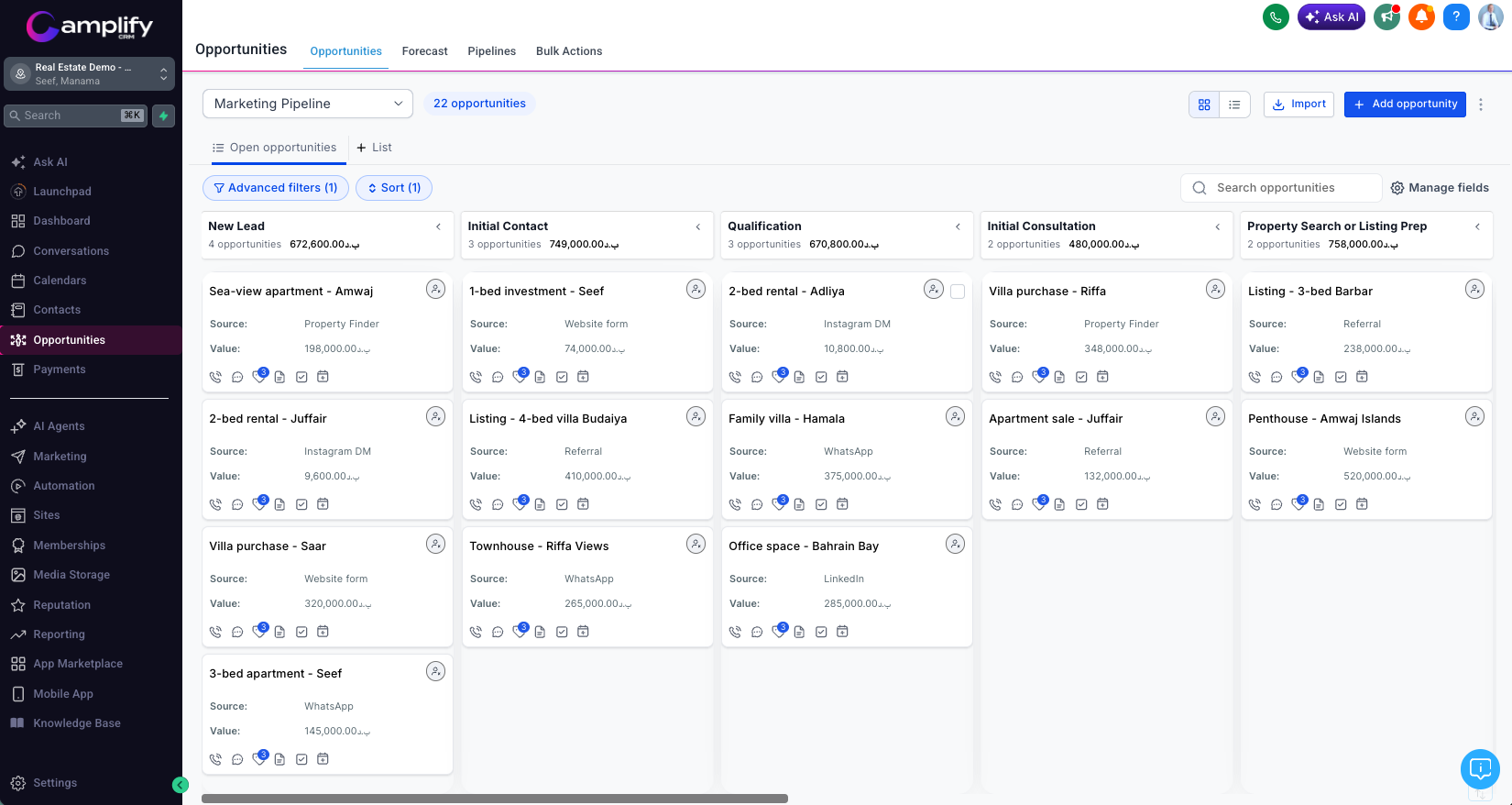Click the sidebar Search box
Image resolution: width=1512 pixels, height=805 pixels.
[x=75, y=116]
